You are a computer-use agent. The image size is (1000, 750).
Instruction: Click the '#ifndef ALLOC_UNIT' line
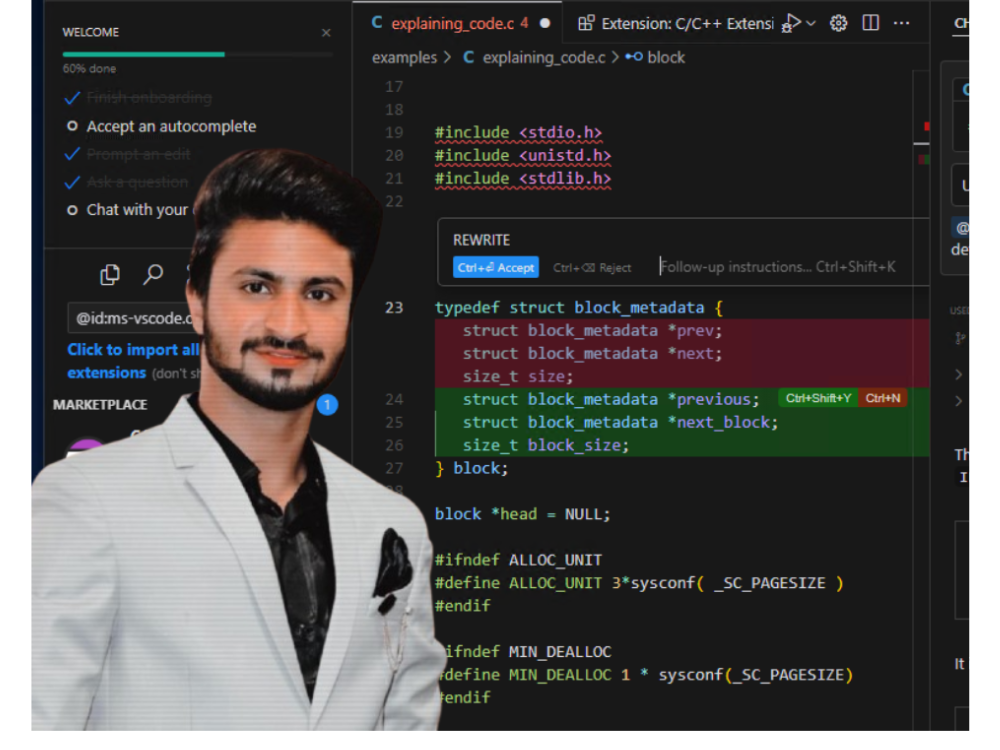518,560
